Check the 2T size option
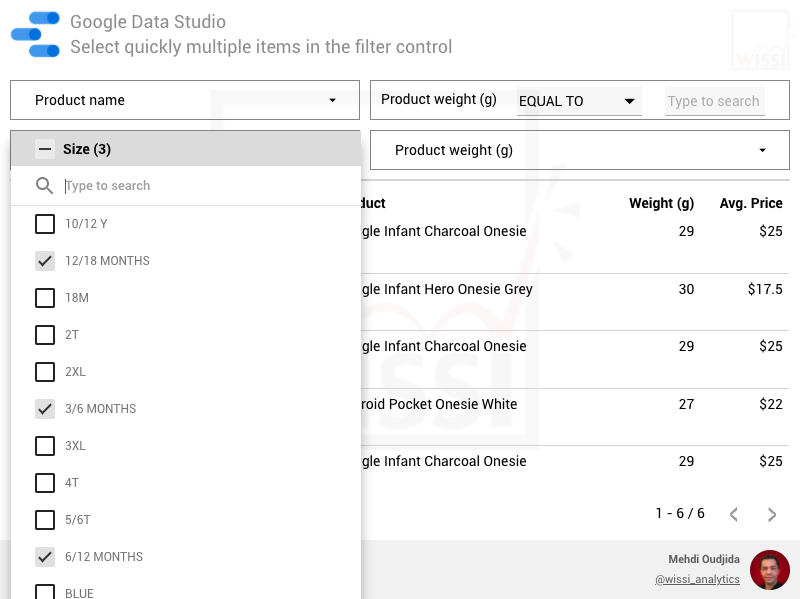 point(45,335)
